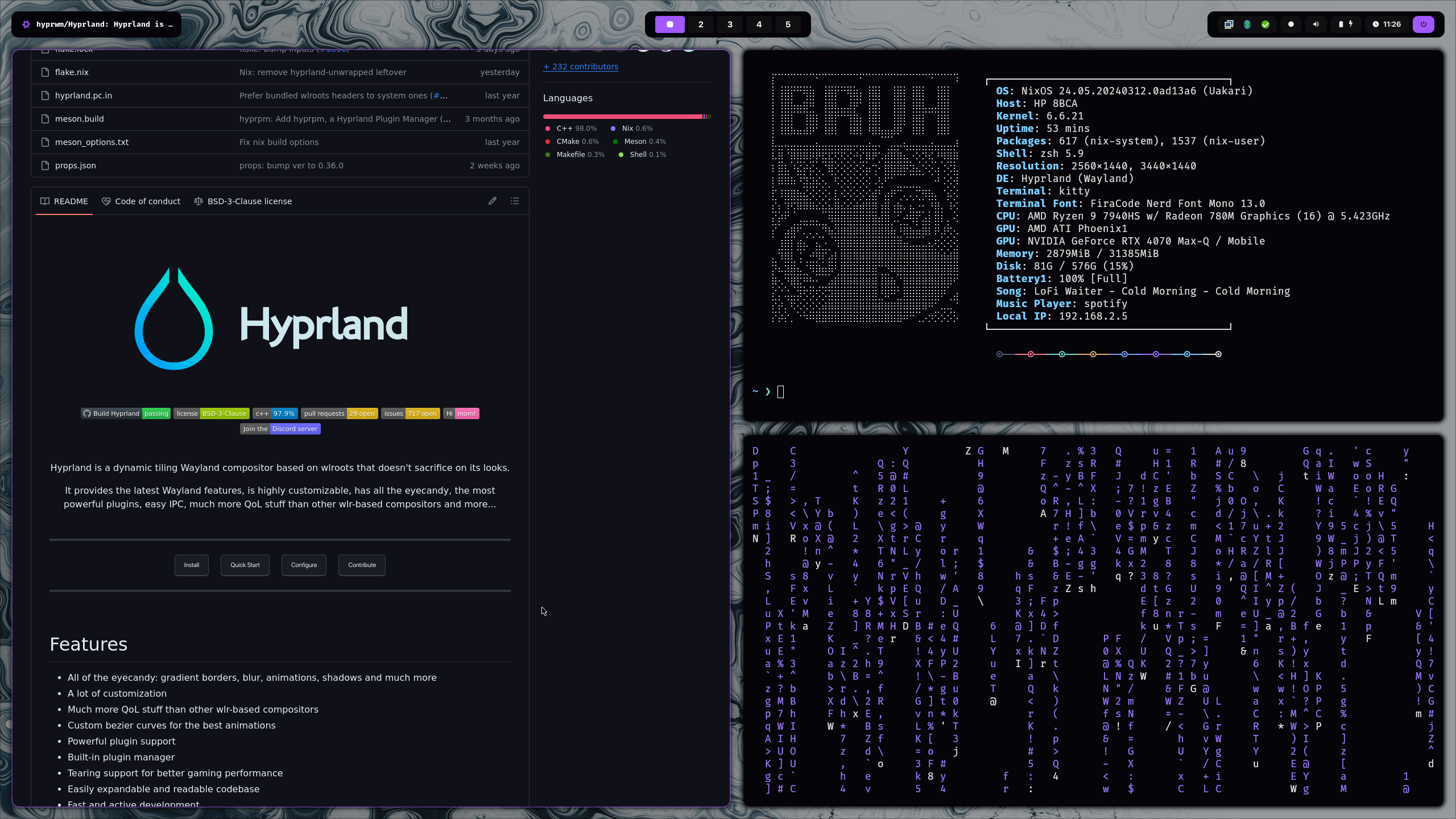Open the clock showing 11:26
The height and width of the screenshot is (819, 1456).
click(x=1387, y=24)
